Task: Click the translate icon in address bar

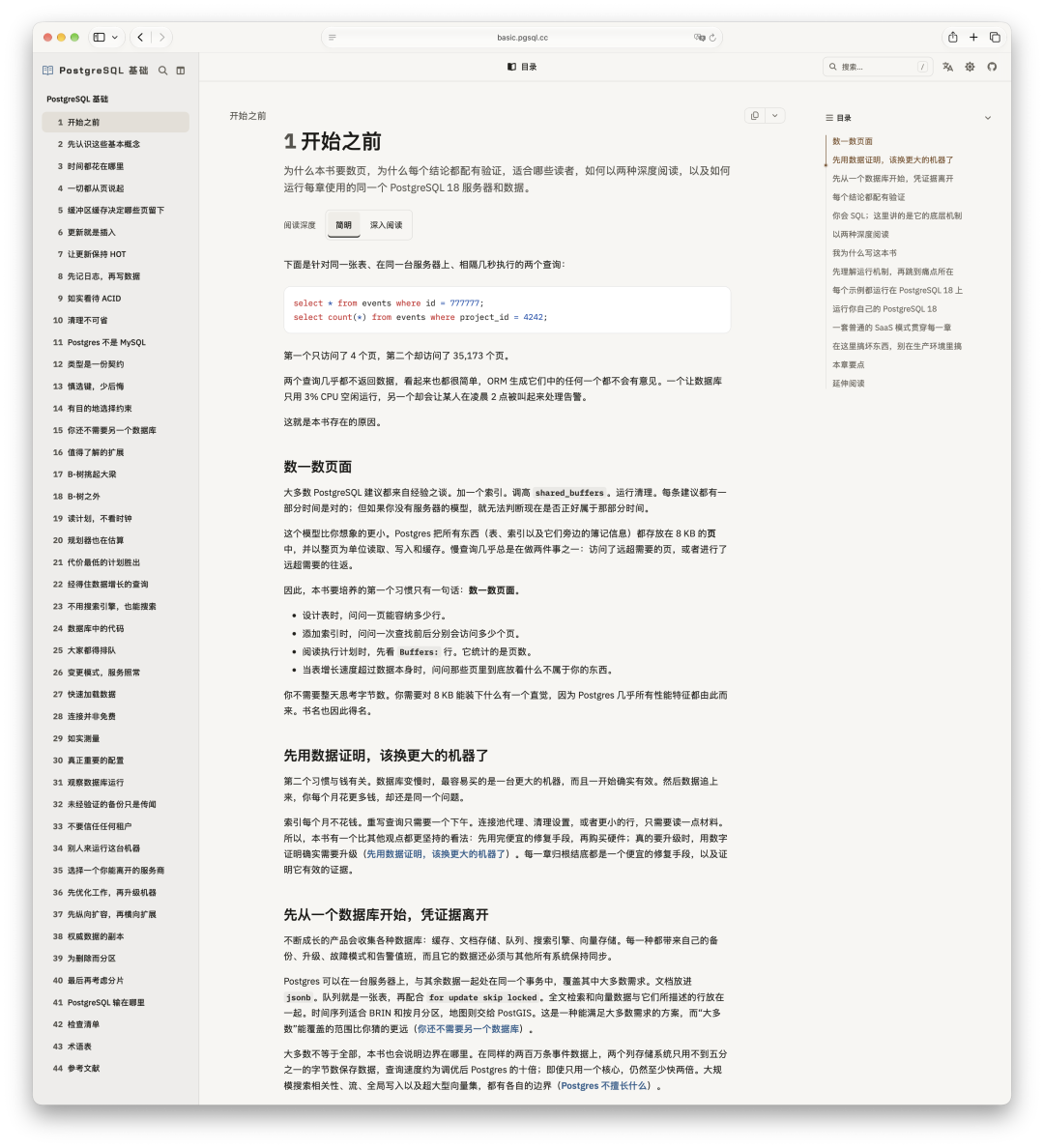Action: pos(699,38)
